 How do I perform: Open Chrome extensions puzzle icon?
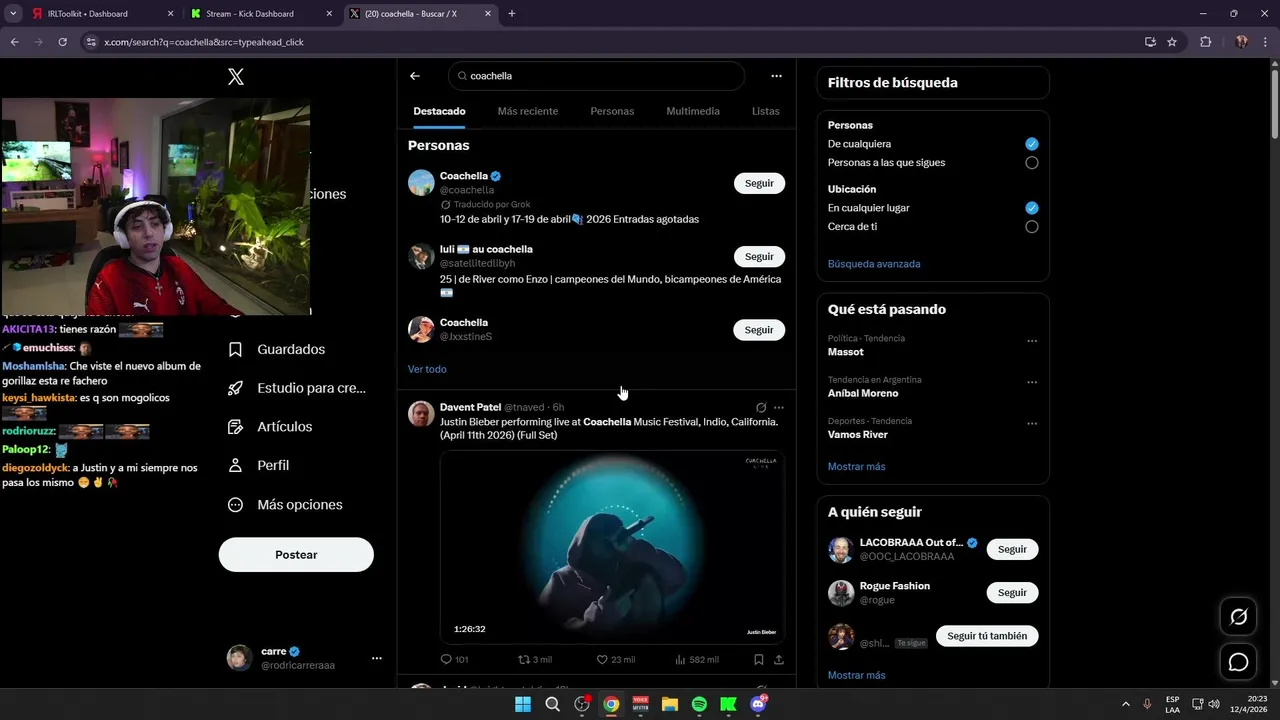click(1205, 42)
